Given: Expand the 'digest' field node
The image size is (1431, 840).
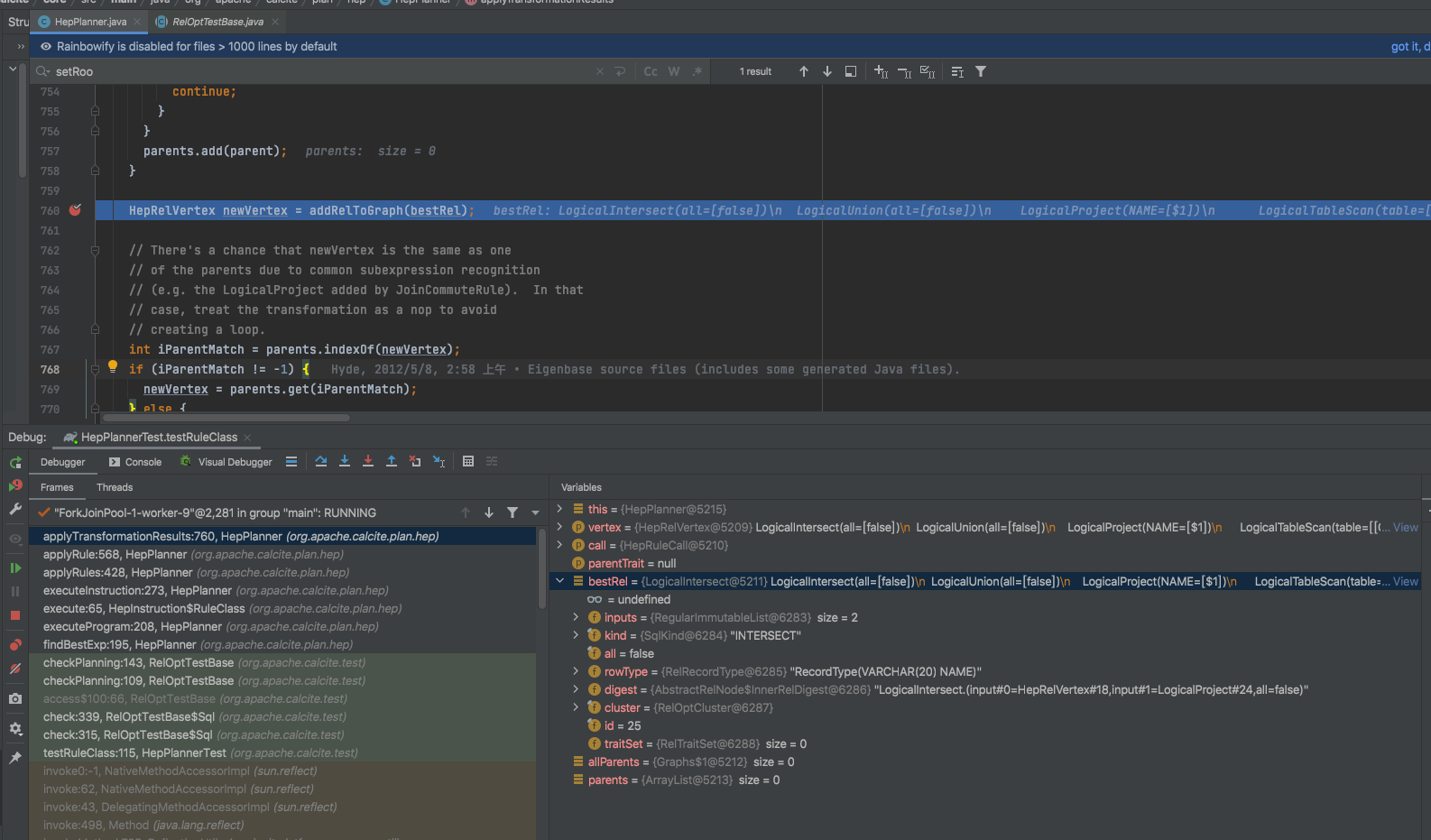Looking at the screenshot, I should 577,689.
